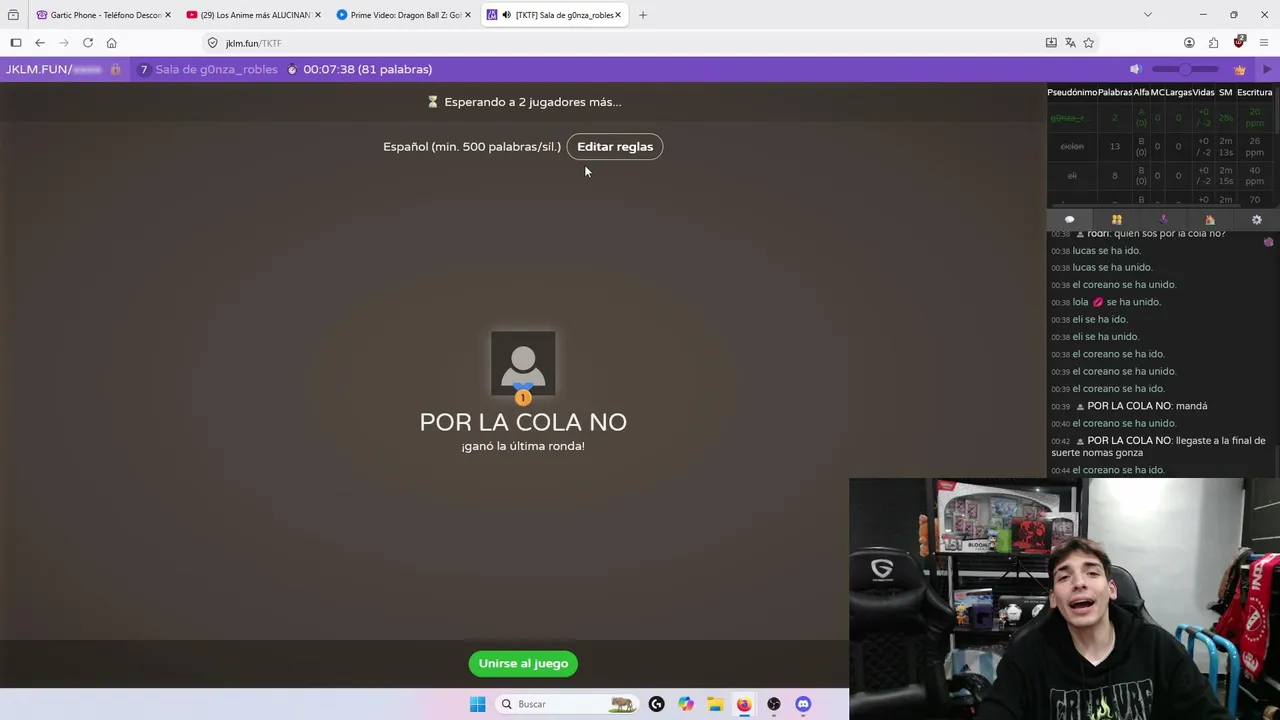The height and width of the screenshot is (720, 1280).
Task: Open Copilot from the taskbar
Action: (x=685, y=704)
